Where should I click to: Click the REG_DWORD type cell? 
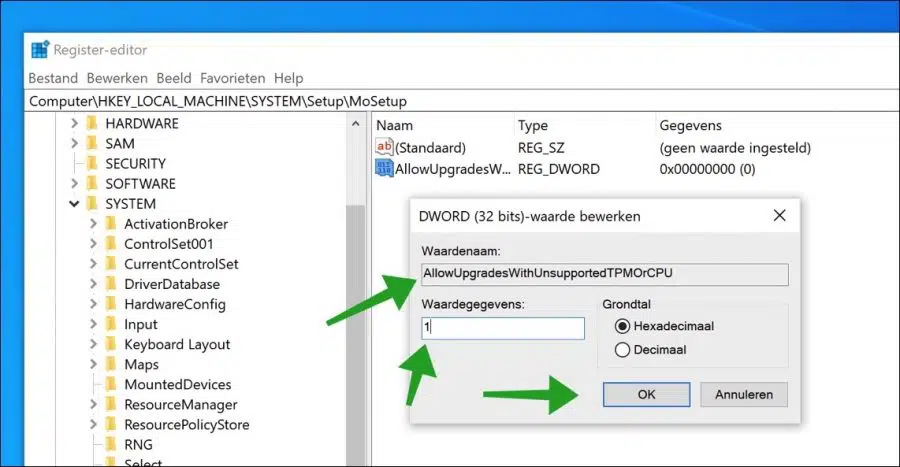558,169
